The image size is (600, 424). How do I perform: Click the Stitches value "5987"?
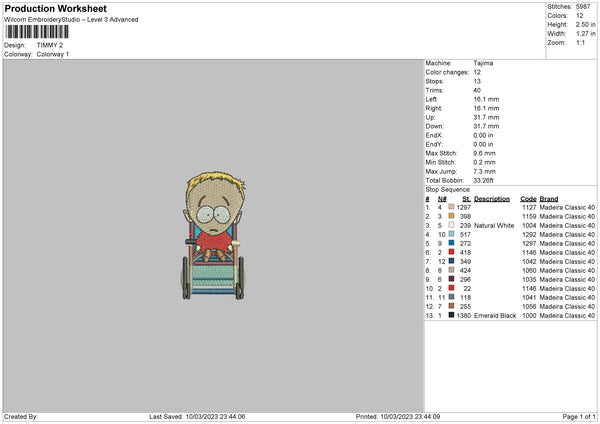point(583,7)
